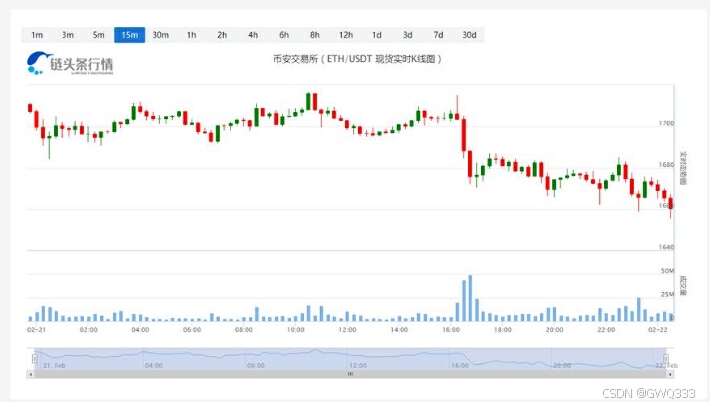This screenshot has width=710, height=406.
Task: Click the 1700 price axis label
Action: point(666,123)
